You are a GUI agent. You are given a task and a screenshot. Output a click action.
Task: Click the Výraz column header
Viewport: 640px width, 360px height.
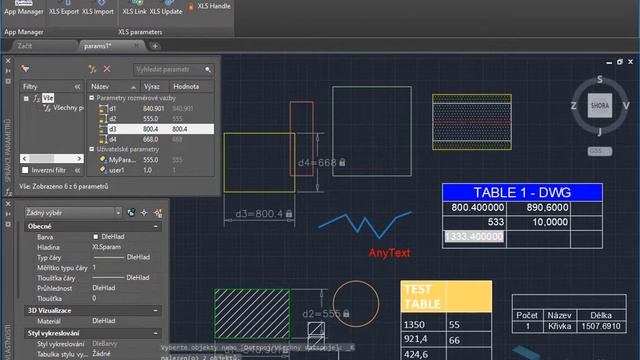tap(154, 87)
